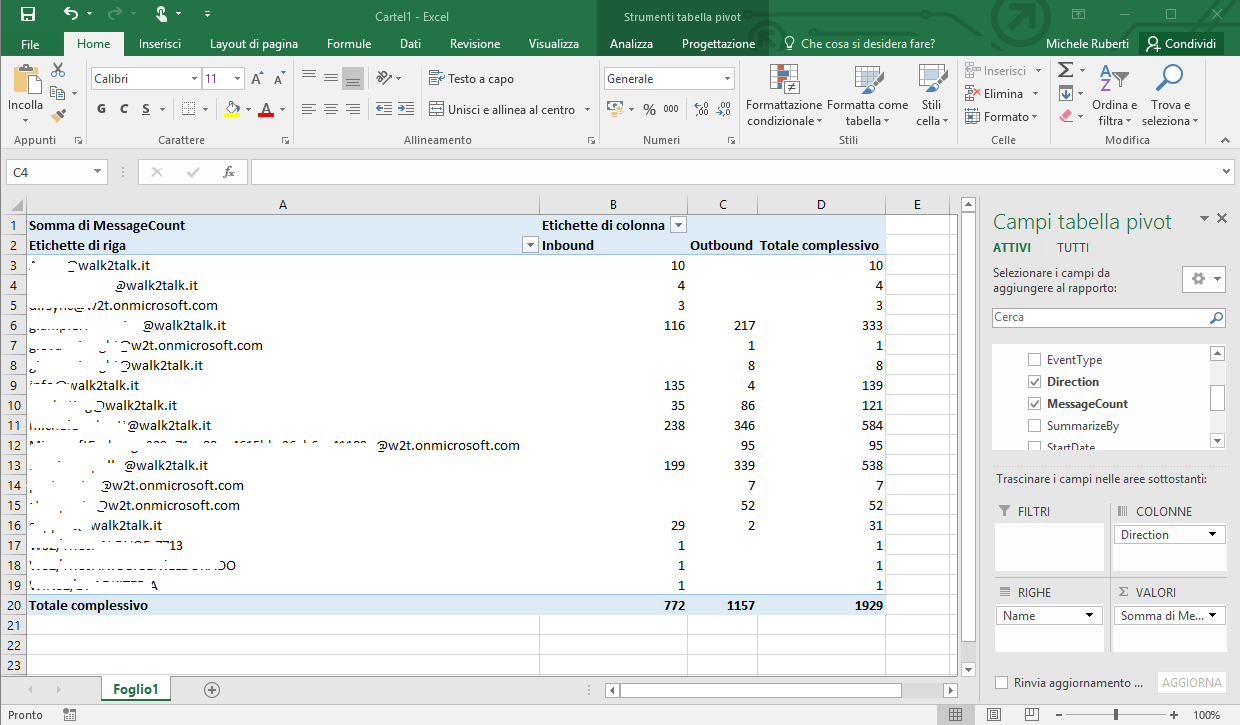The width and height of the screenshot is (1240, 725).
Task: Open the Generale number format dropdown
Action: click(x=727, y=78)
